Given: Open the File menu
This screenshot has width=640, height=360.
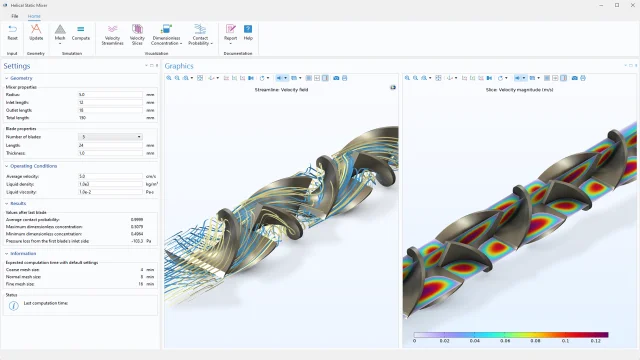Looking at the screenshot, I should 15,16.
